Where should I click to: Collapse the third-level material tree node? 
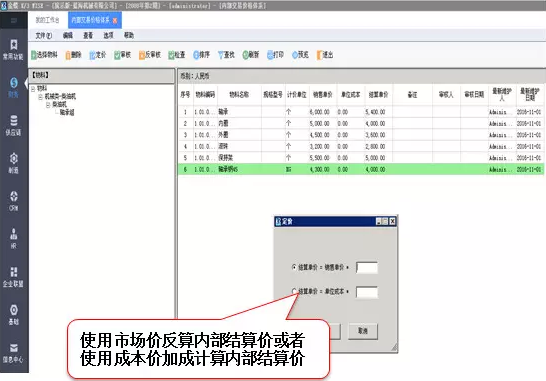tap(48, 104)
